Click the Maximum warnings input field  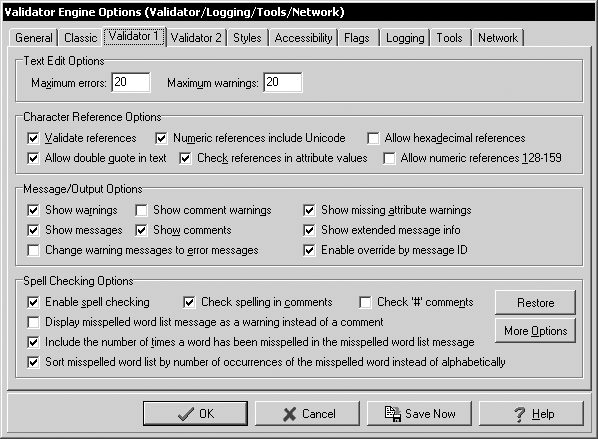[x=283, y=82]
